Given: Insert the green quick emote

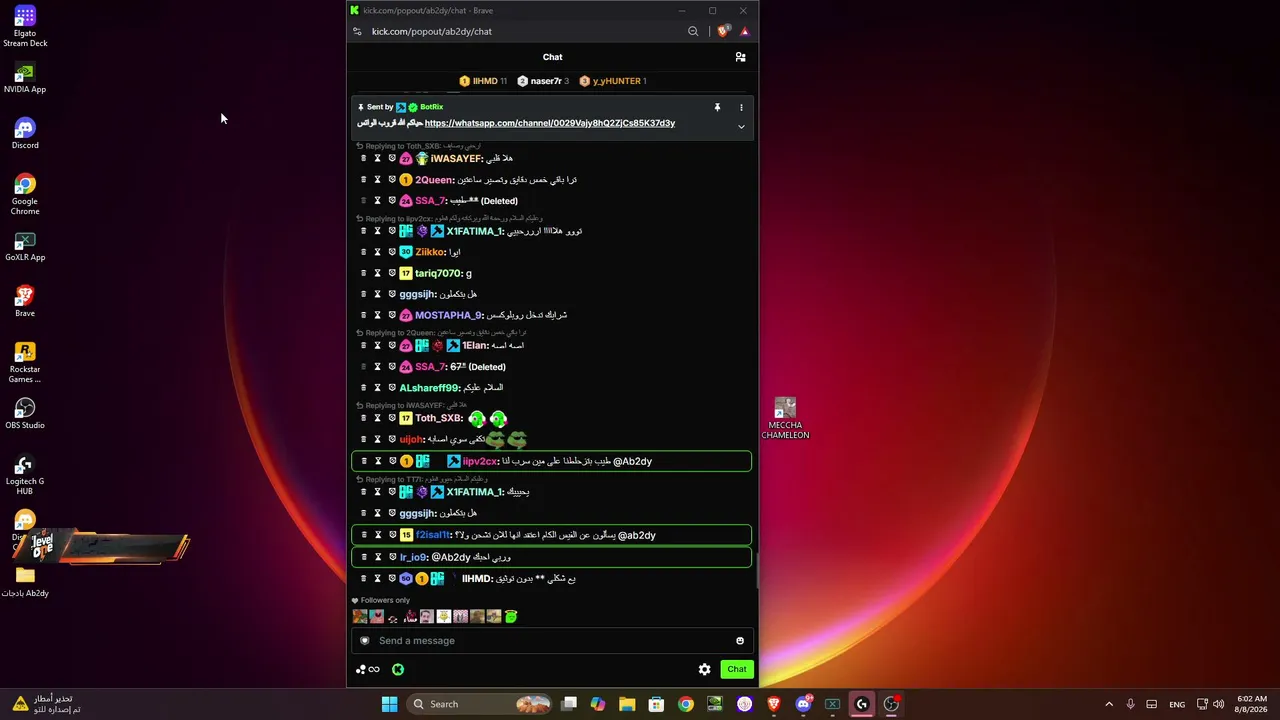Looking at the screenshot, I should pos(511,617).
